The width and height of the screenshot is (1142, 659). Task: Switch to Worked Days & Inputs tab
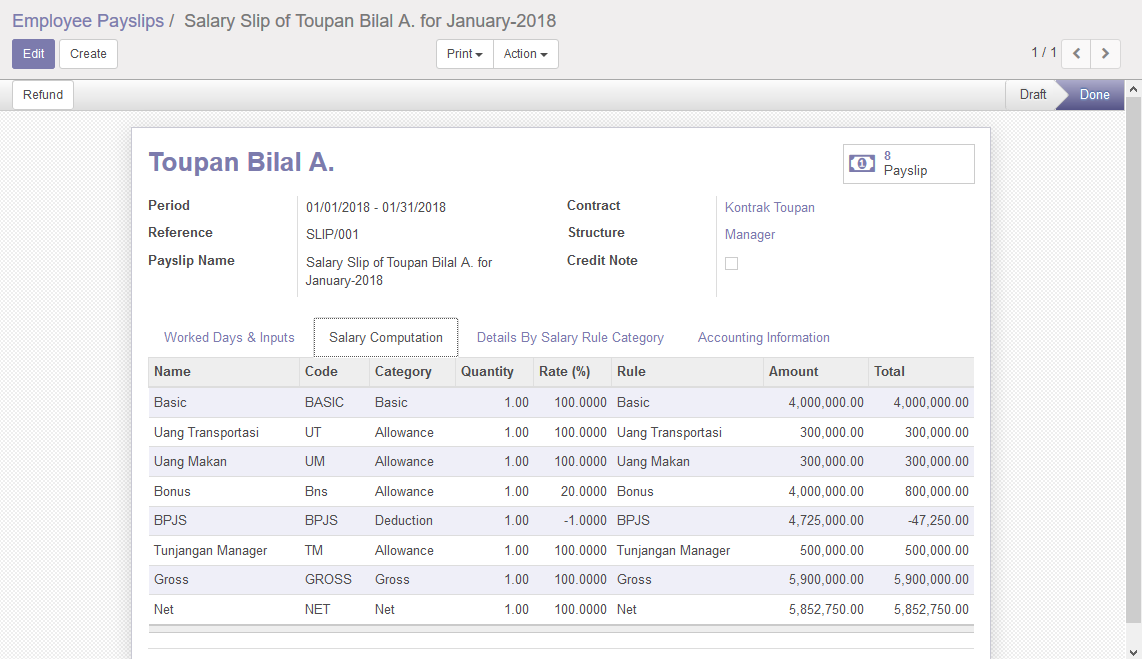pyautogui.click(x=229, y=338)
